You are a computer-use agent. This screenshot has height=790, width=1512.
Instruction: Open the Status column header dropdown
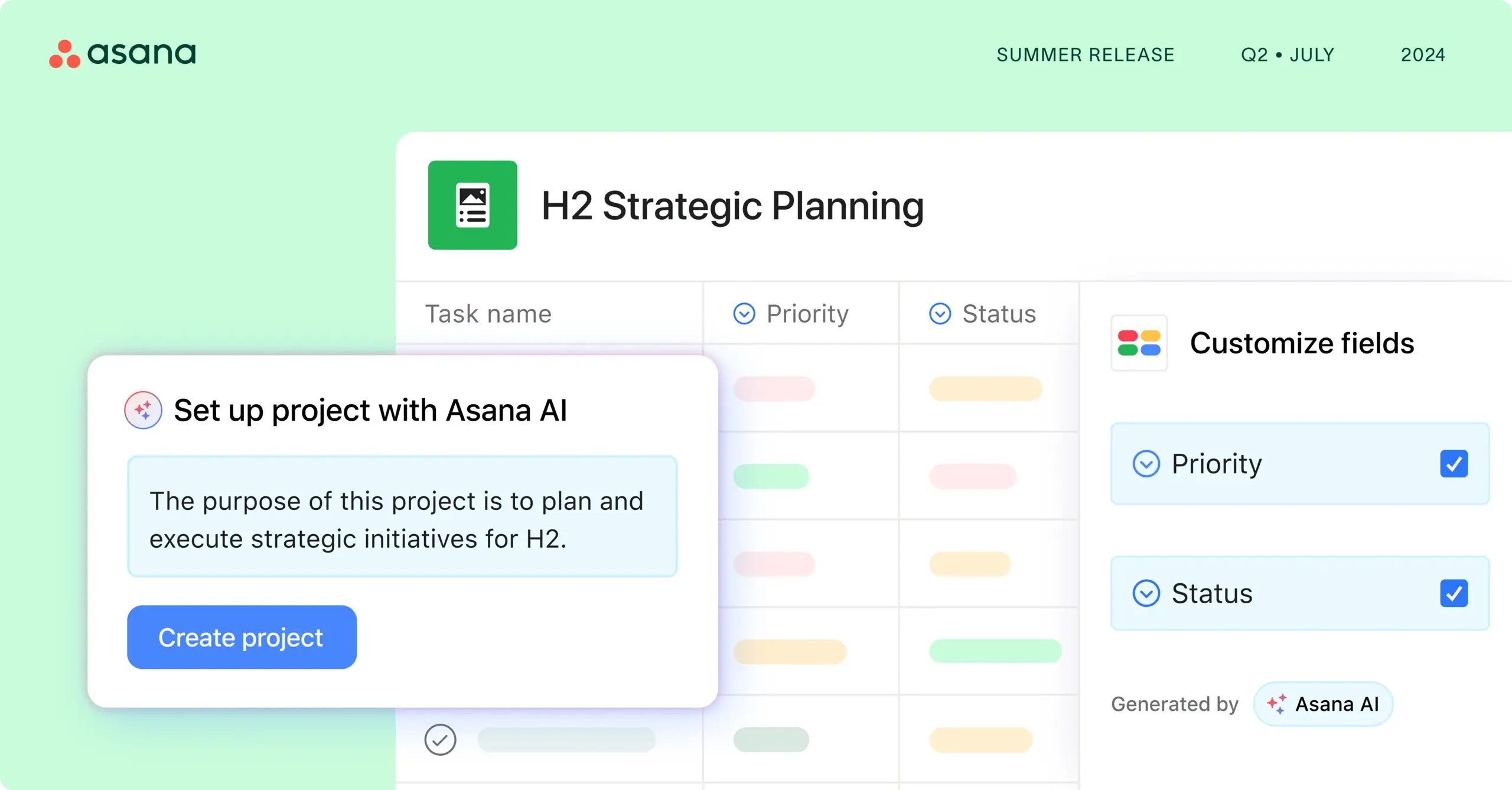coord(940,314)
